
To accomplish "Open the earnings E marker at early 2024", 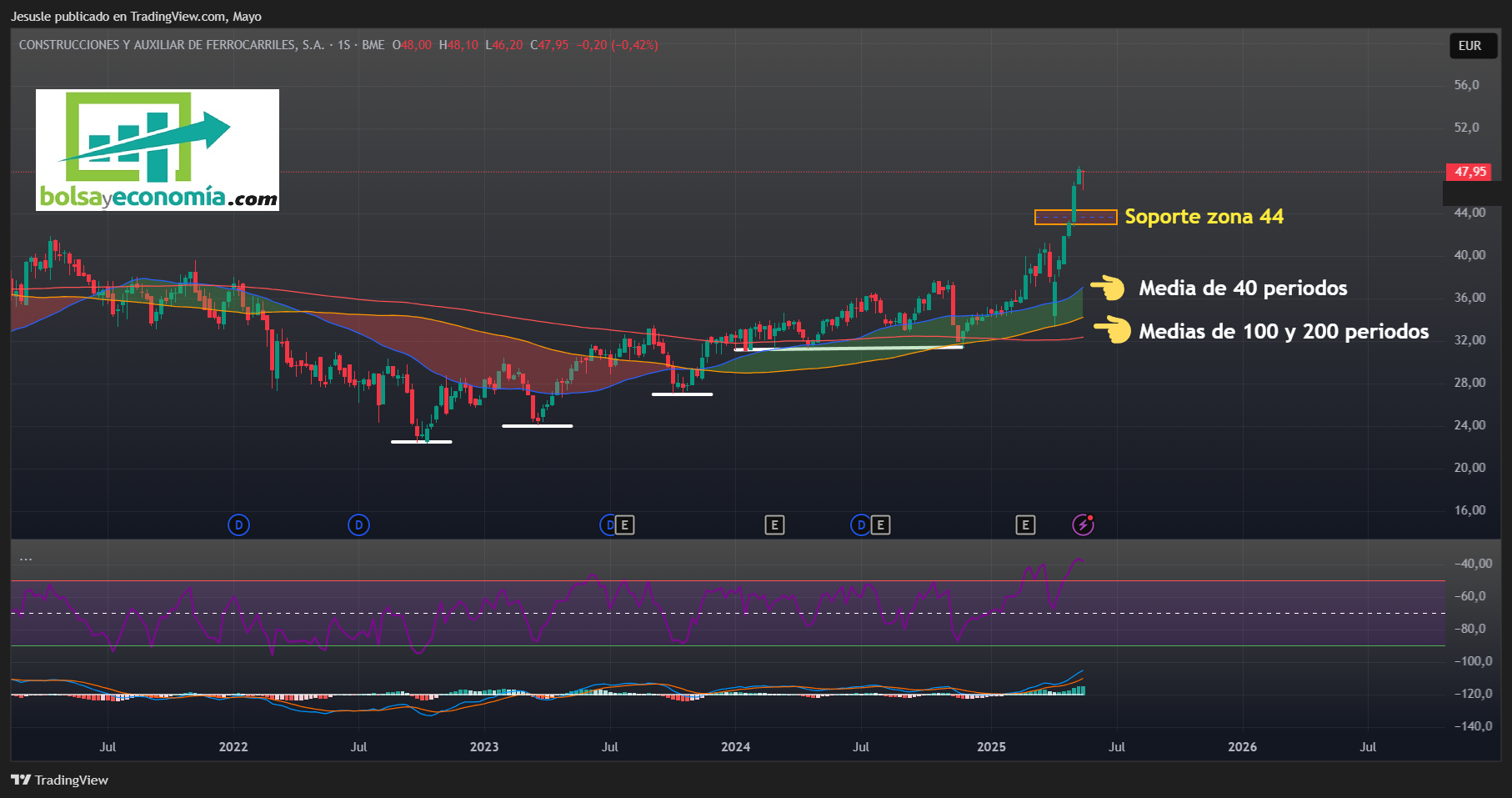I will pyautogui.click(x=774, y=524).
